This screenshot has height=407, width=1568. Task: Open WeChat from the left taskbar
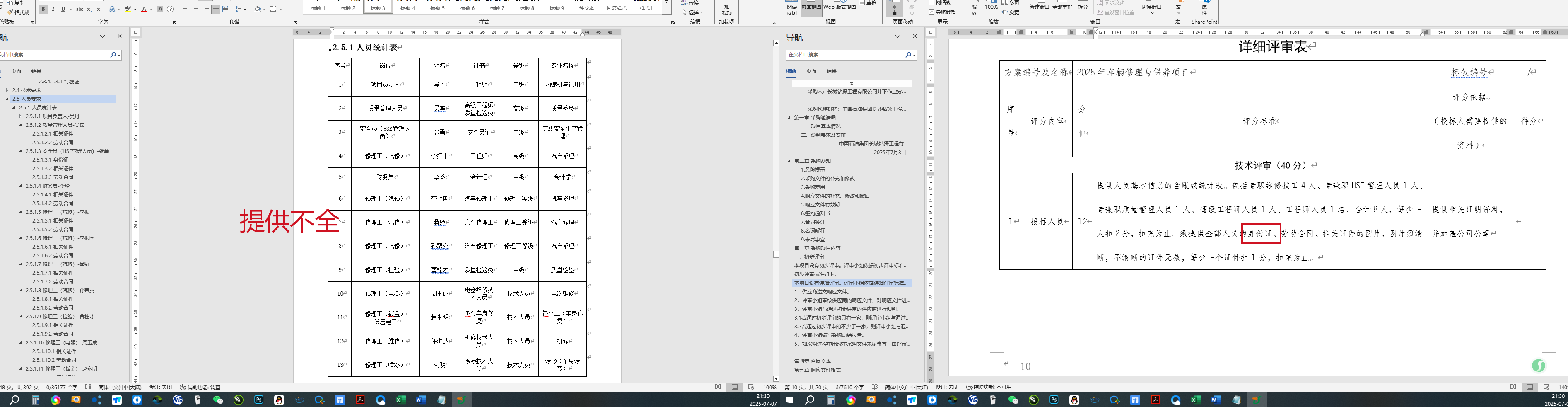tap(218, 400)
